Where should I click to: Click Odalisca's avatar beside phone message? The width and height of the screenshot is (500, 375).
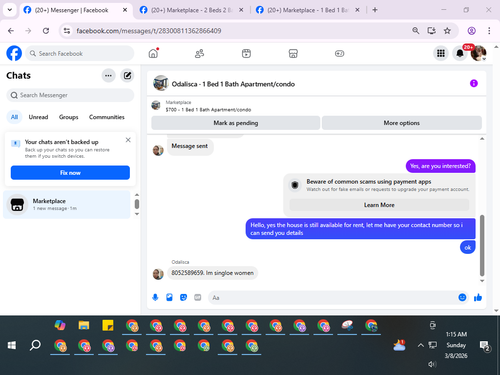[x=158, y=274]
